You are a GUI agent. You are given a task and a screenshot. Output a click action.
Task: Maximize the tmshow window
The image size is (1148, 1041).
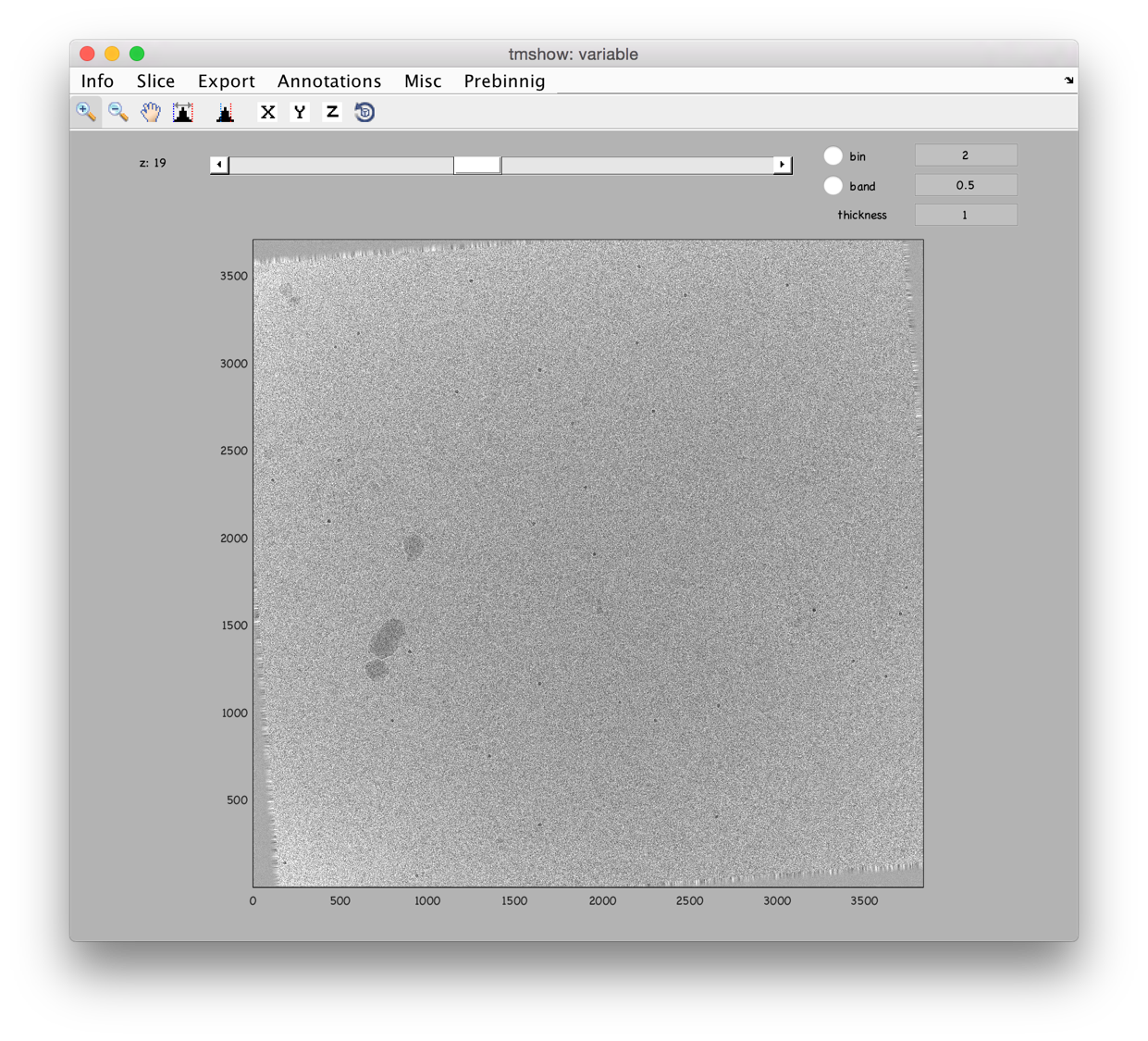[137, 54]
